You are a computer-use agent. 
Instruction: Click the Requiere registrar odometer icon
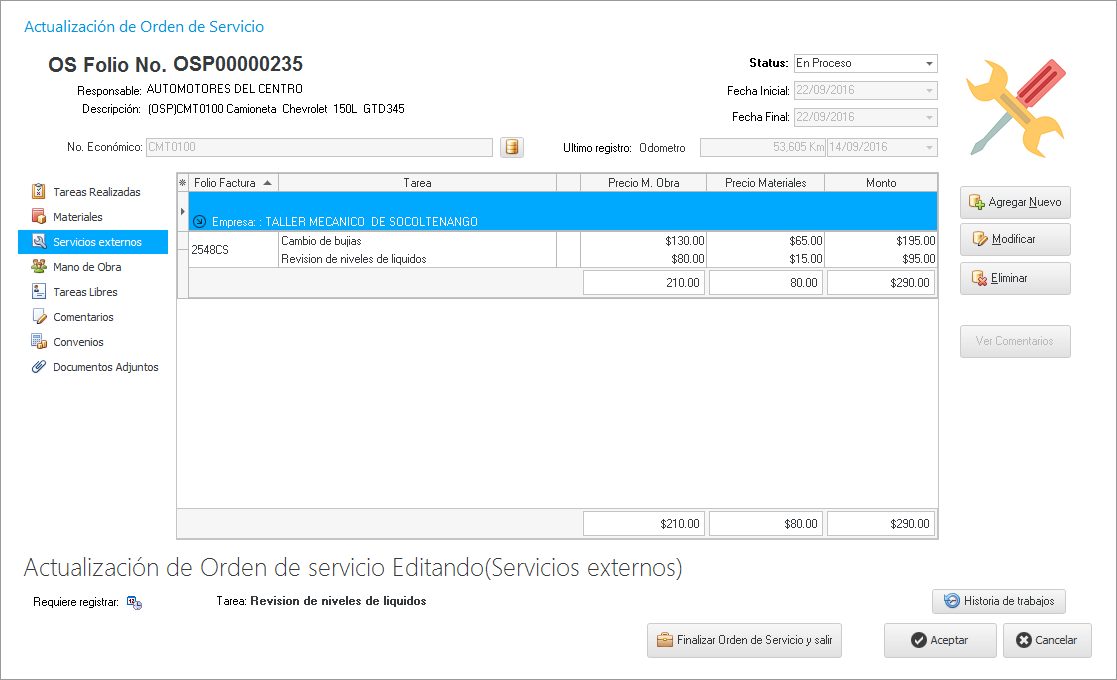click(134, 602)
